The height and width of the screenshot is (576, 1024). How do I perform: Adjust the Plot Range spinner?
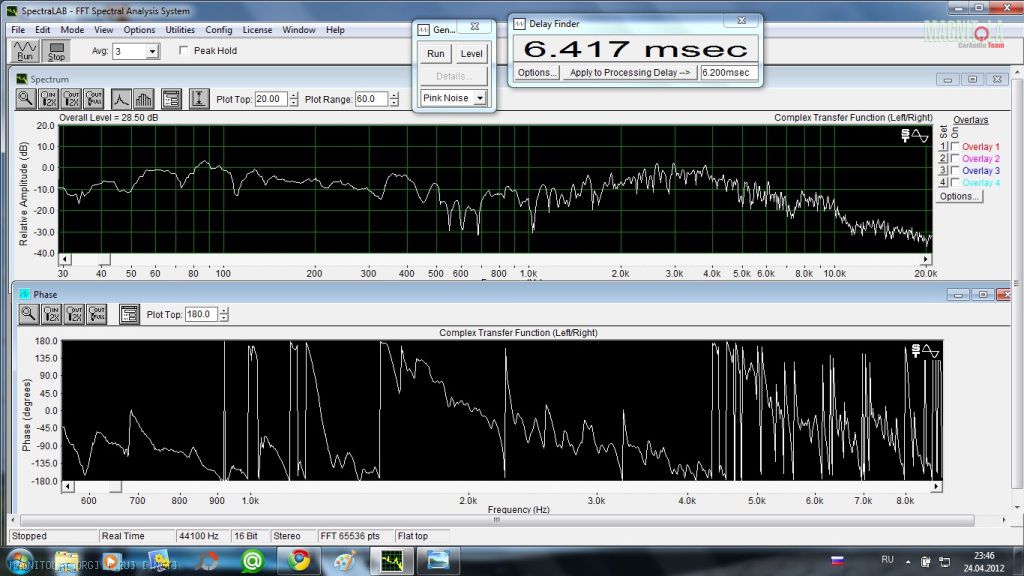[394, 99]
